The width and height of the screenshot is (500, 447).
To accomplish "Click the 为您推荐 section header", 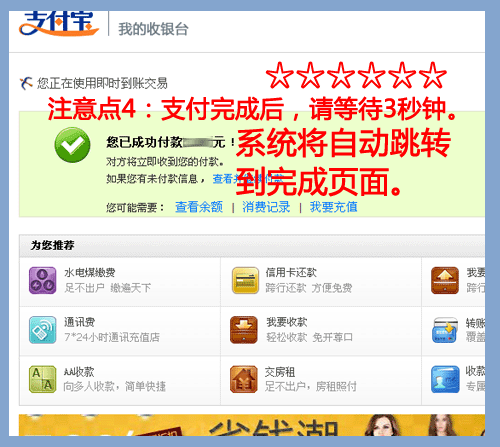I will coord(52,245).
